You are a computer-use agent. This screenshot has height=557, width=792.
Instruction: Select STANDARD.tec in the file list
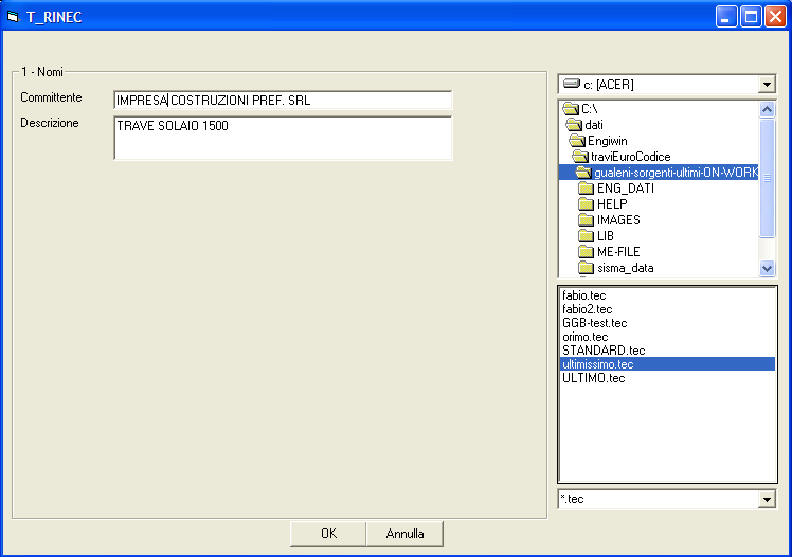click(x=603, y=350)
